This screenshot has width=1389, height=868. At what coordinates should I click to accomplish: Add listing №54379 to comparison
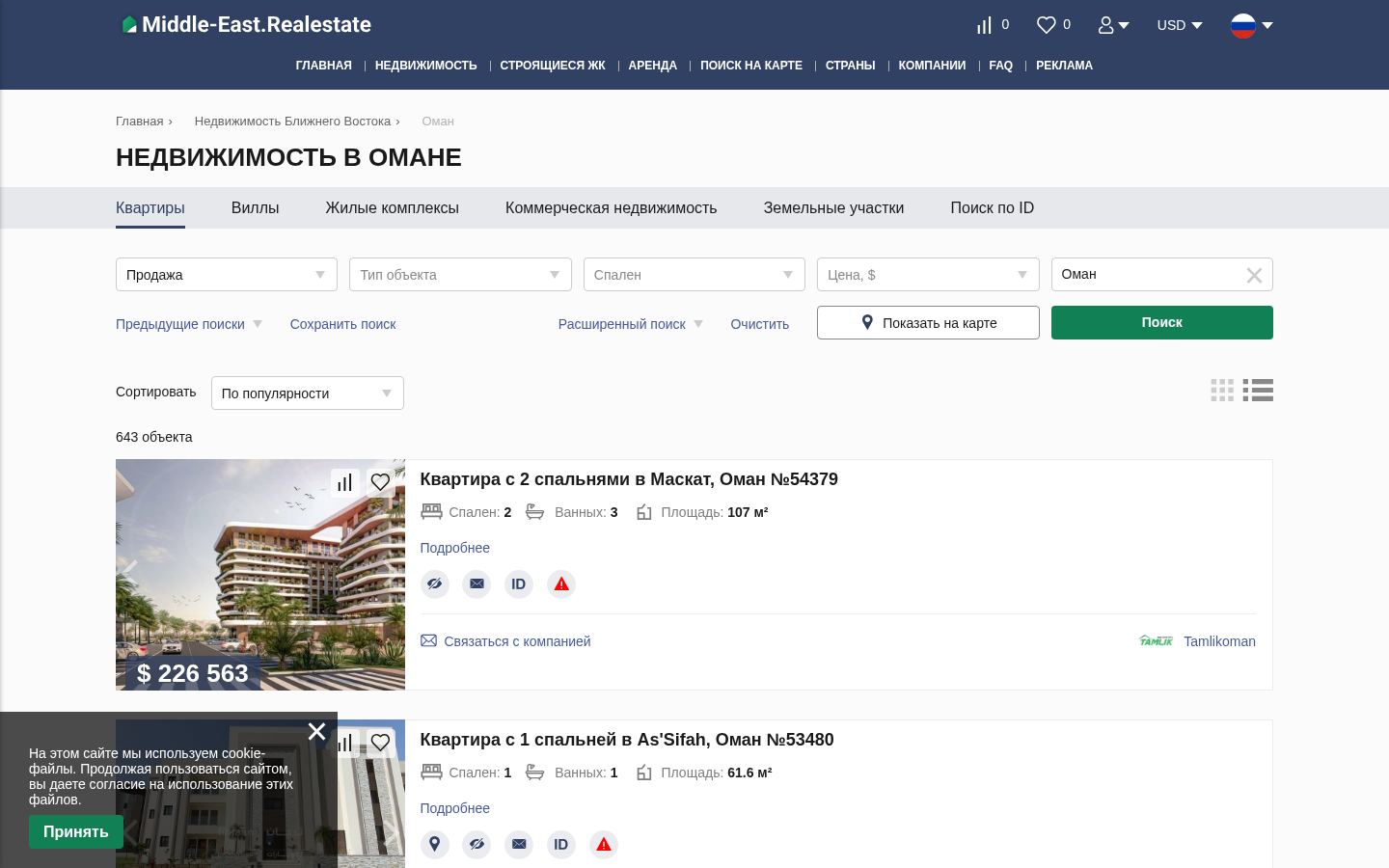click(x=344, y=482)
